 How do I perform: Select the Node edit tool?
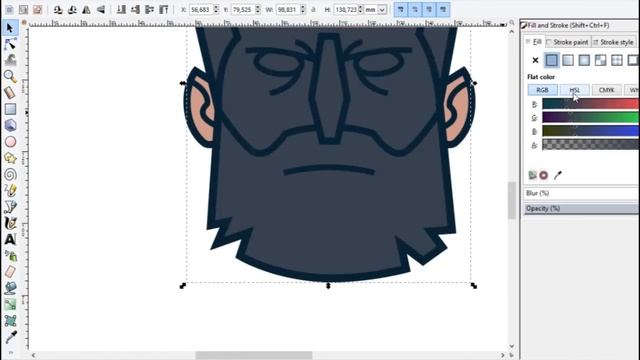pyautogui.click(x=10, y=44)
